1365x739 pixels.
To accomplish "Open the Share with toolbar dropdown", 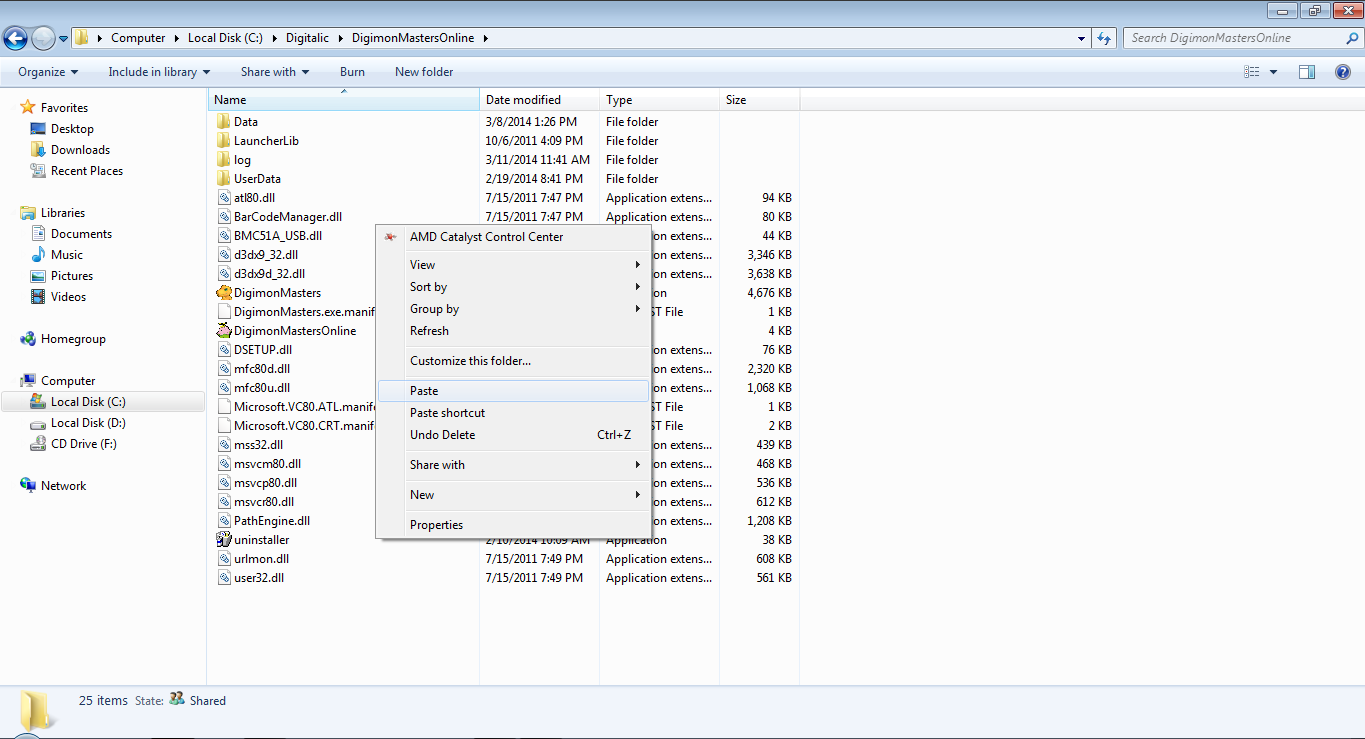I will pos(275,72).
